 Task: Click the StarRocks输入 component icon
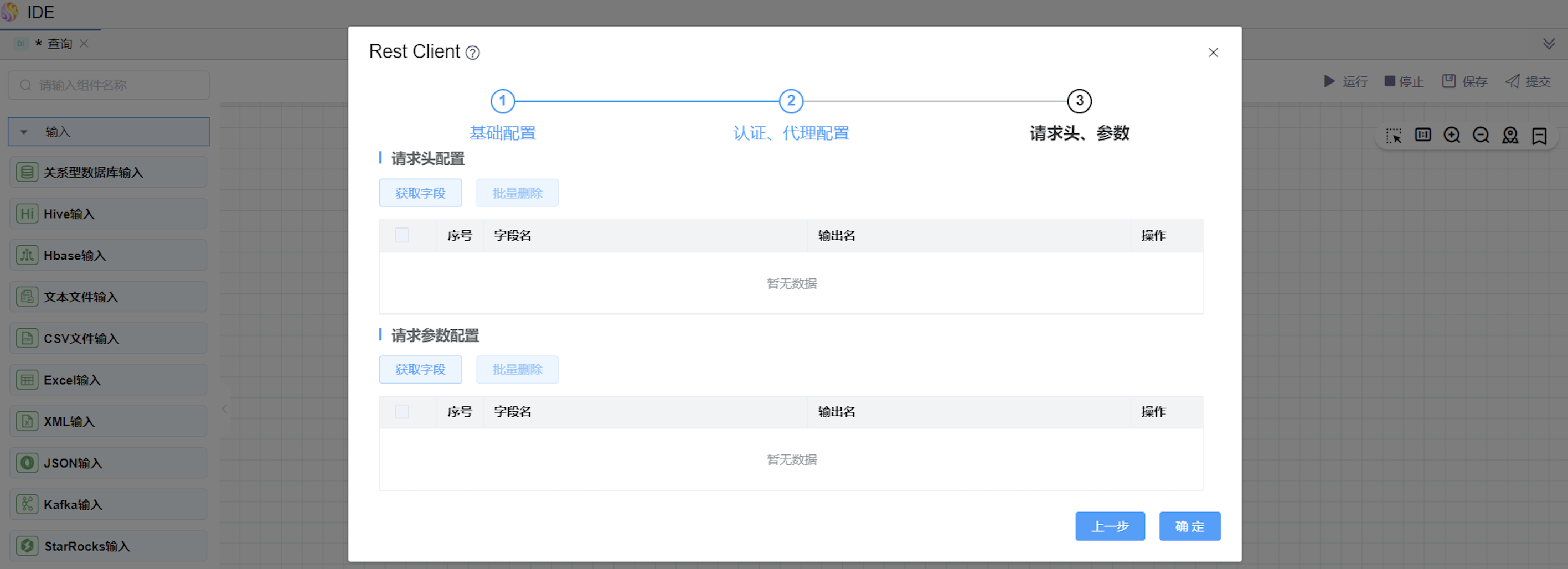point(27,546)
